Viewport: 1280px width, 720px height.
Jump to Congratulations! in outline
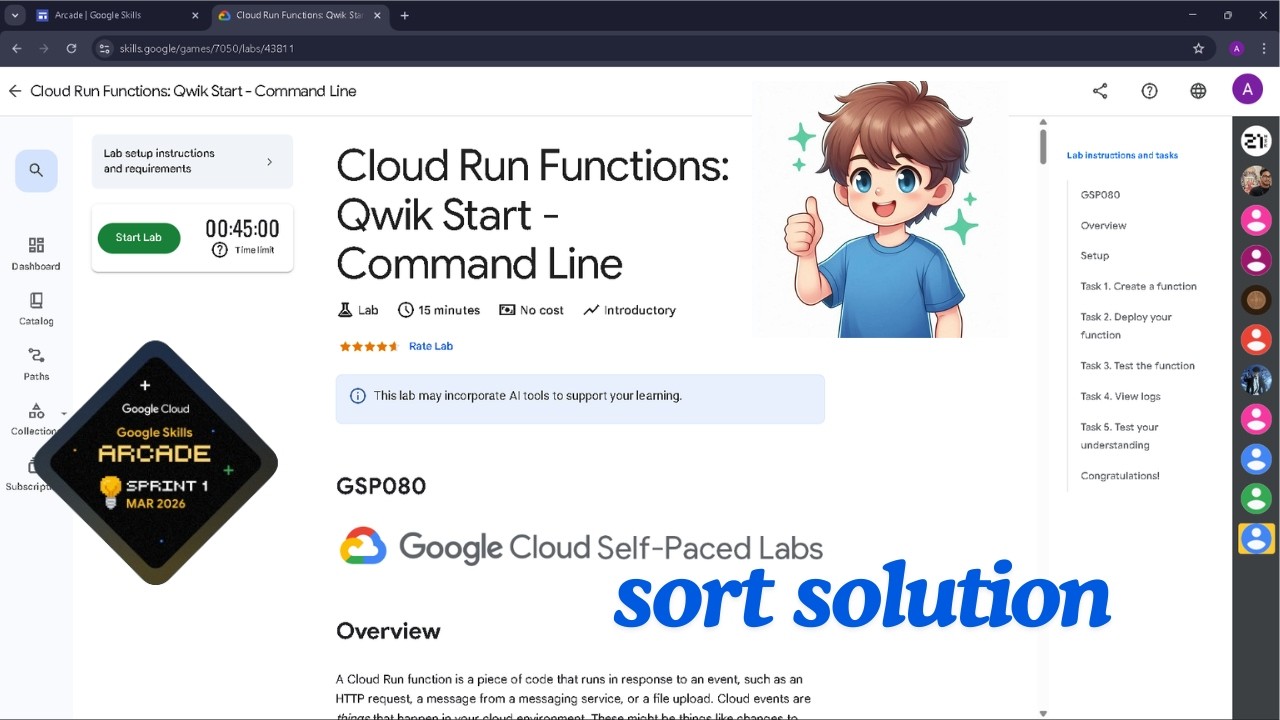(x=1120, y=476)
